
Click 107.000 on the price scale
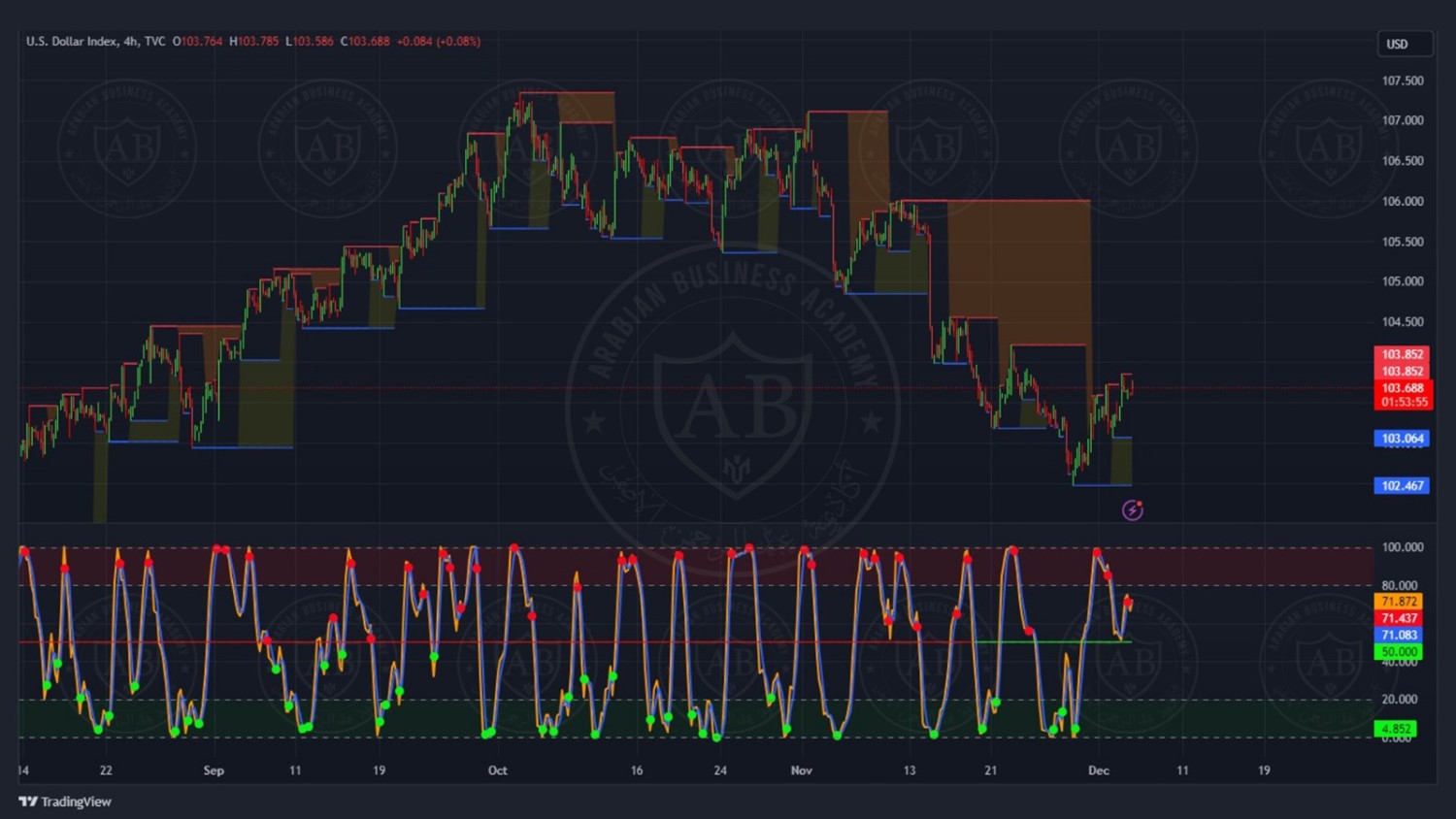click(1403, 120)
